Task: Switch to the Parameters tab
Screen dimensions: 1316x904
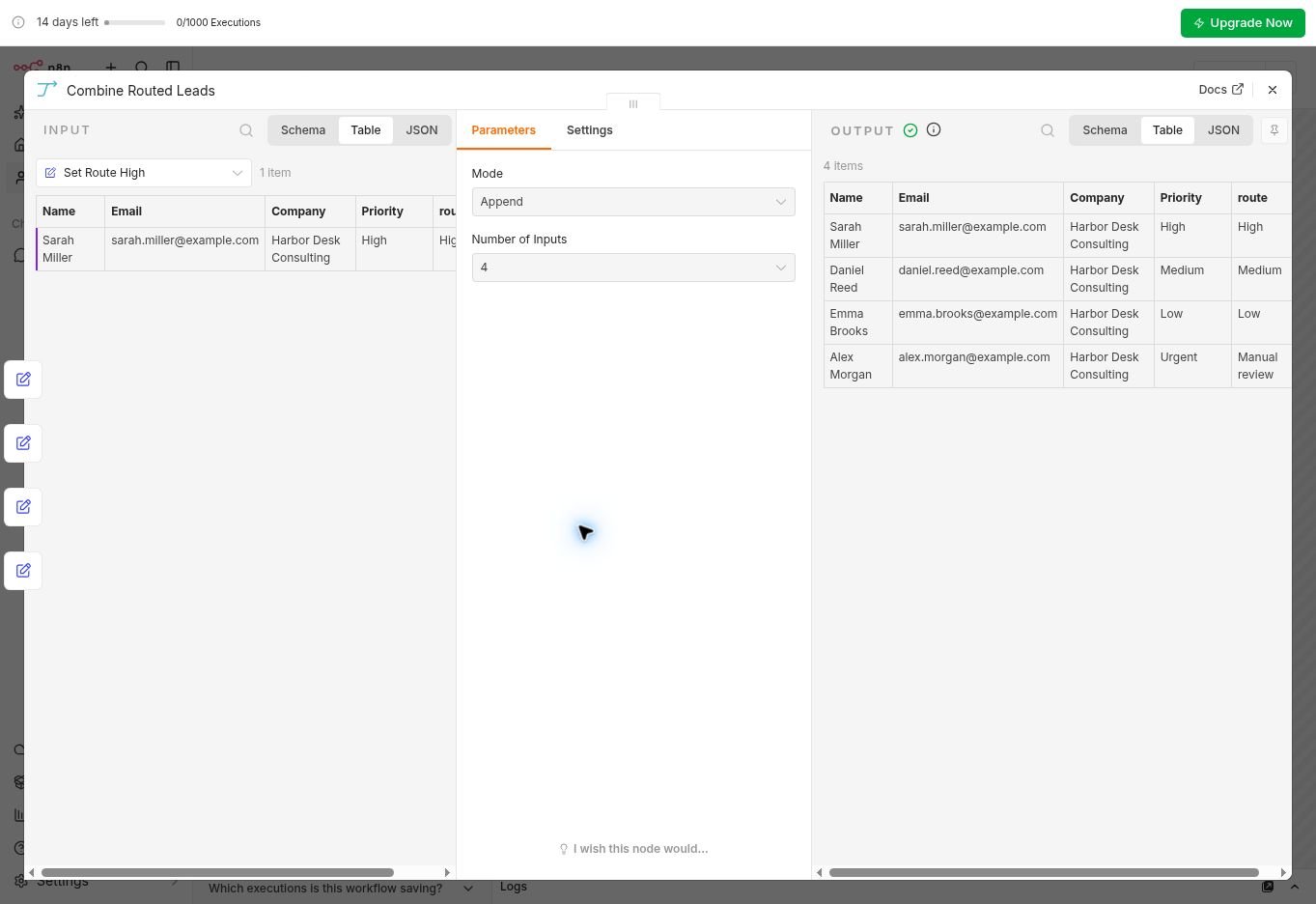Action: coord(504,130)
